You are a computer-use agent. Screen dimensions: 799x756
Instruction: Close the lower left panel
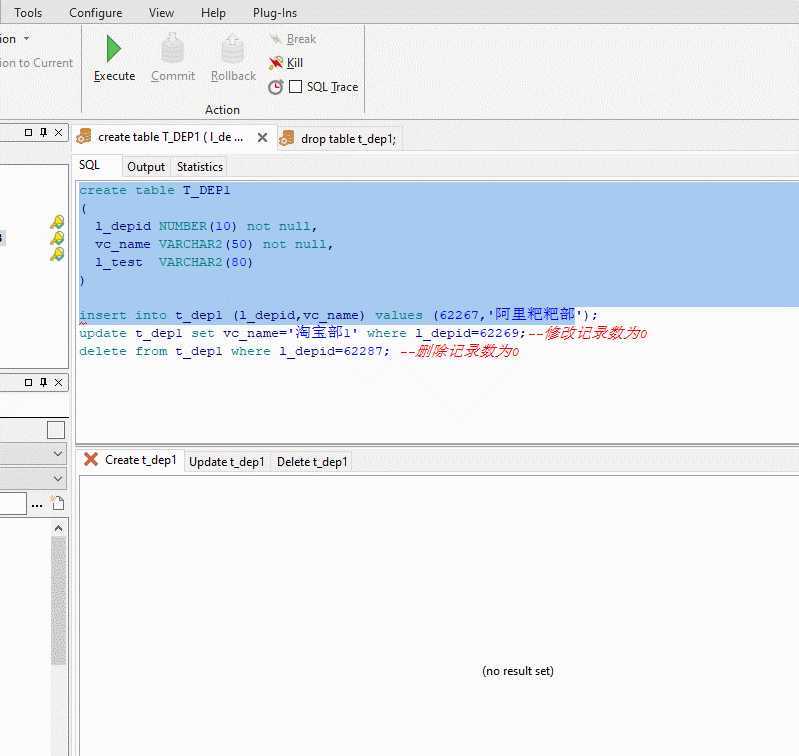pyautogui.click(x=59, y=382)
